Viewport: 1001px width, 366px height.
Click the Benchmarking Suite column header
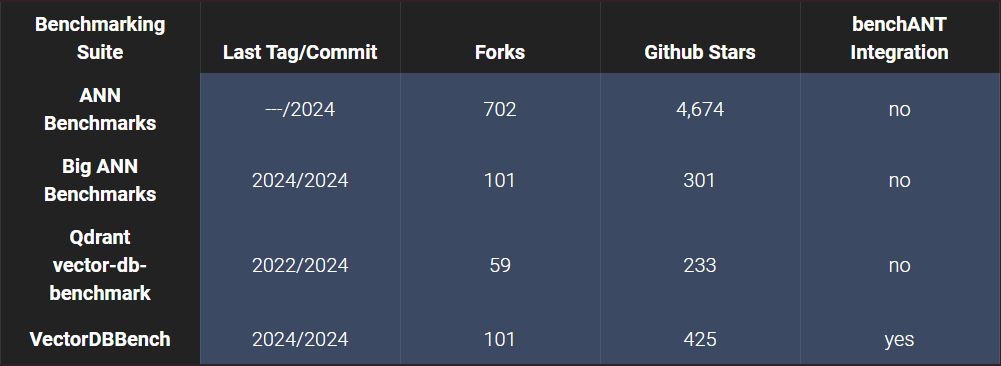[100, 38]
